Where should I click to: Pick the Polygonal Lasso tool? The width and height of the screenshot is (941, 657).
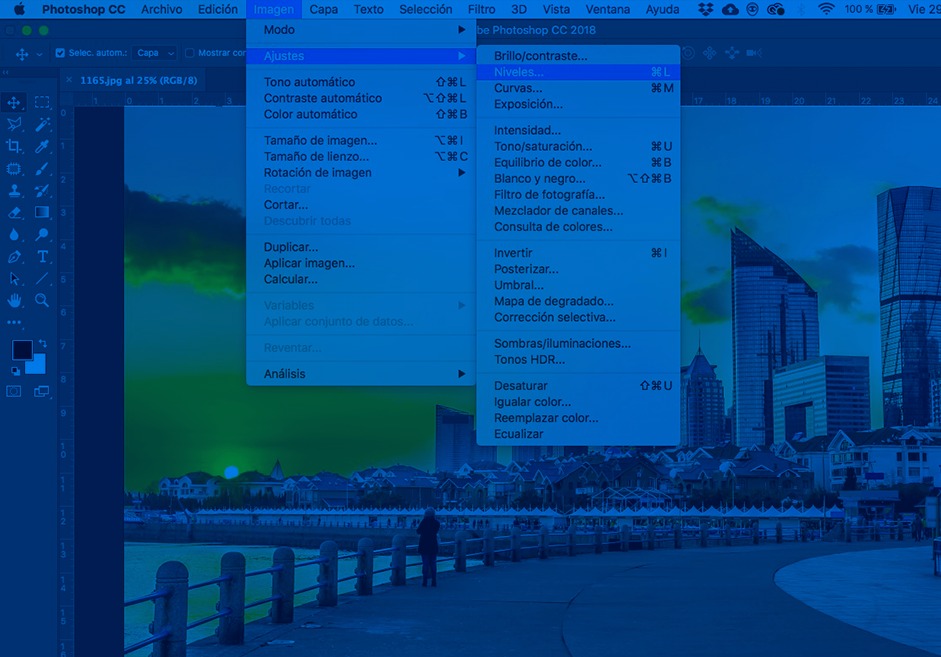[14, 124]
